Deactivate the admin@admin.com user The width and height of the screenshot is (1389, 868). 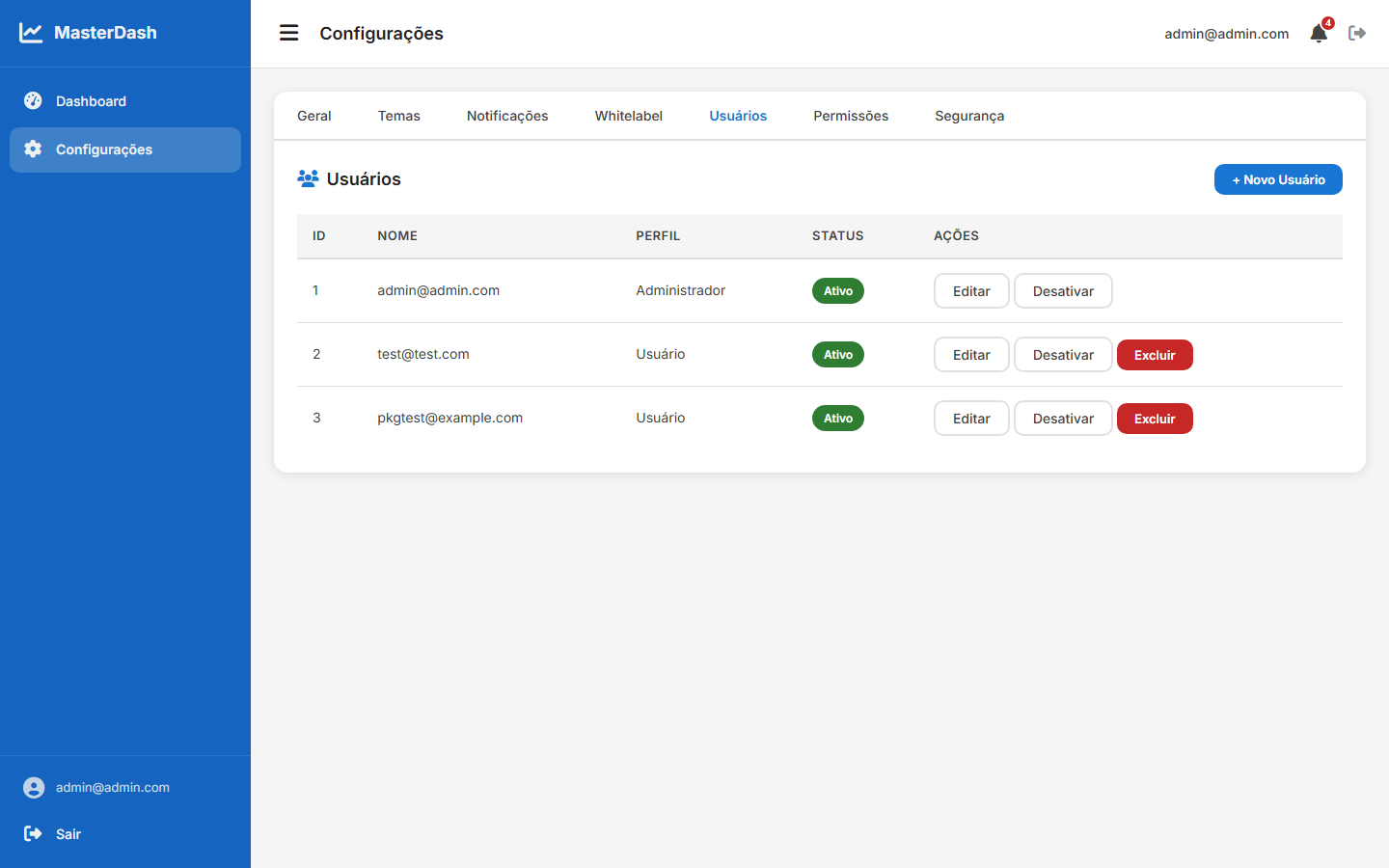tap(1063, 291)
